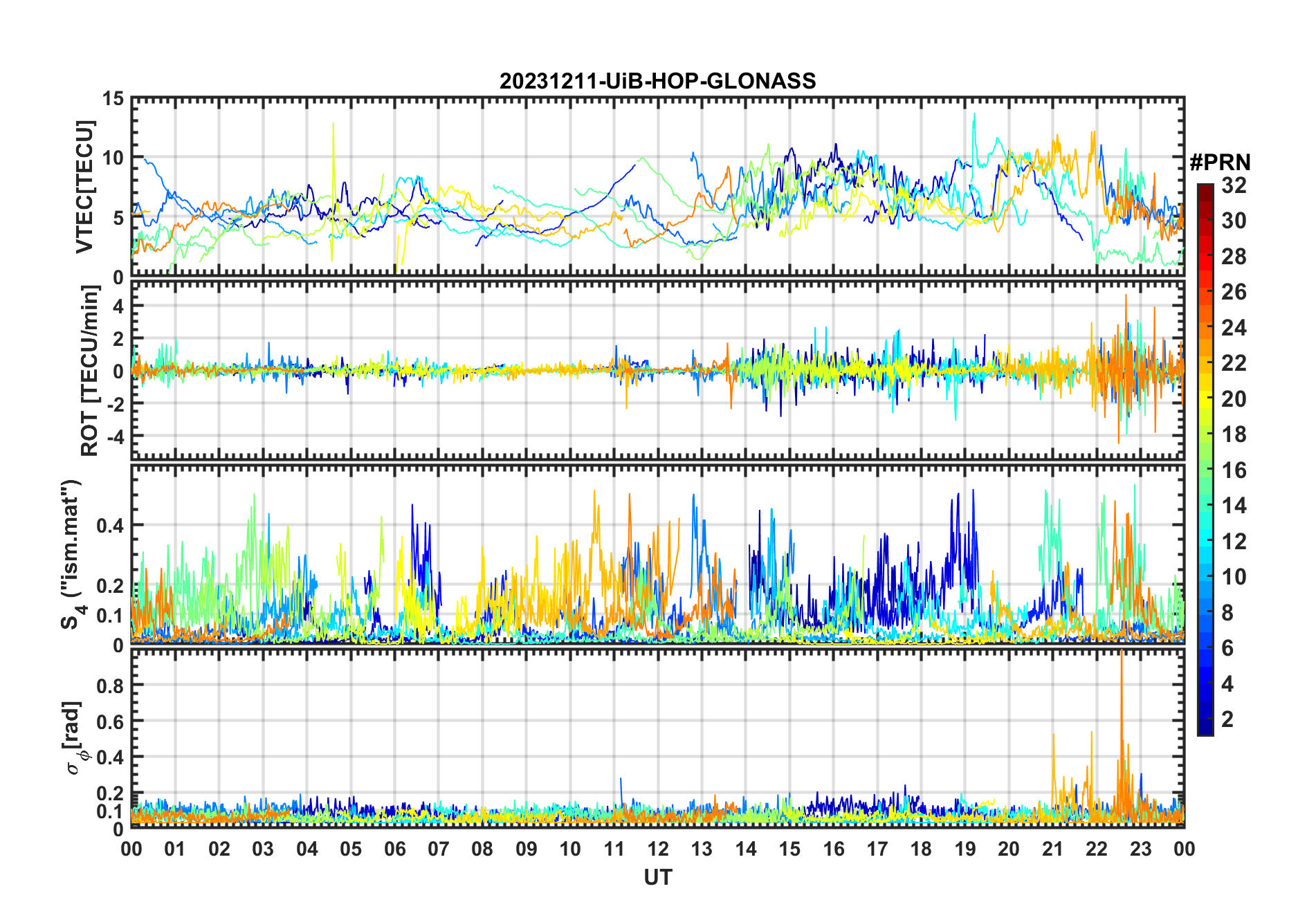Click the "15" hour tick on UT axis

pos(789,849)
